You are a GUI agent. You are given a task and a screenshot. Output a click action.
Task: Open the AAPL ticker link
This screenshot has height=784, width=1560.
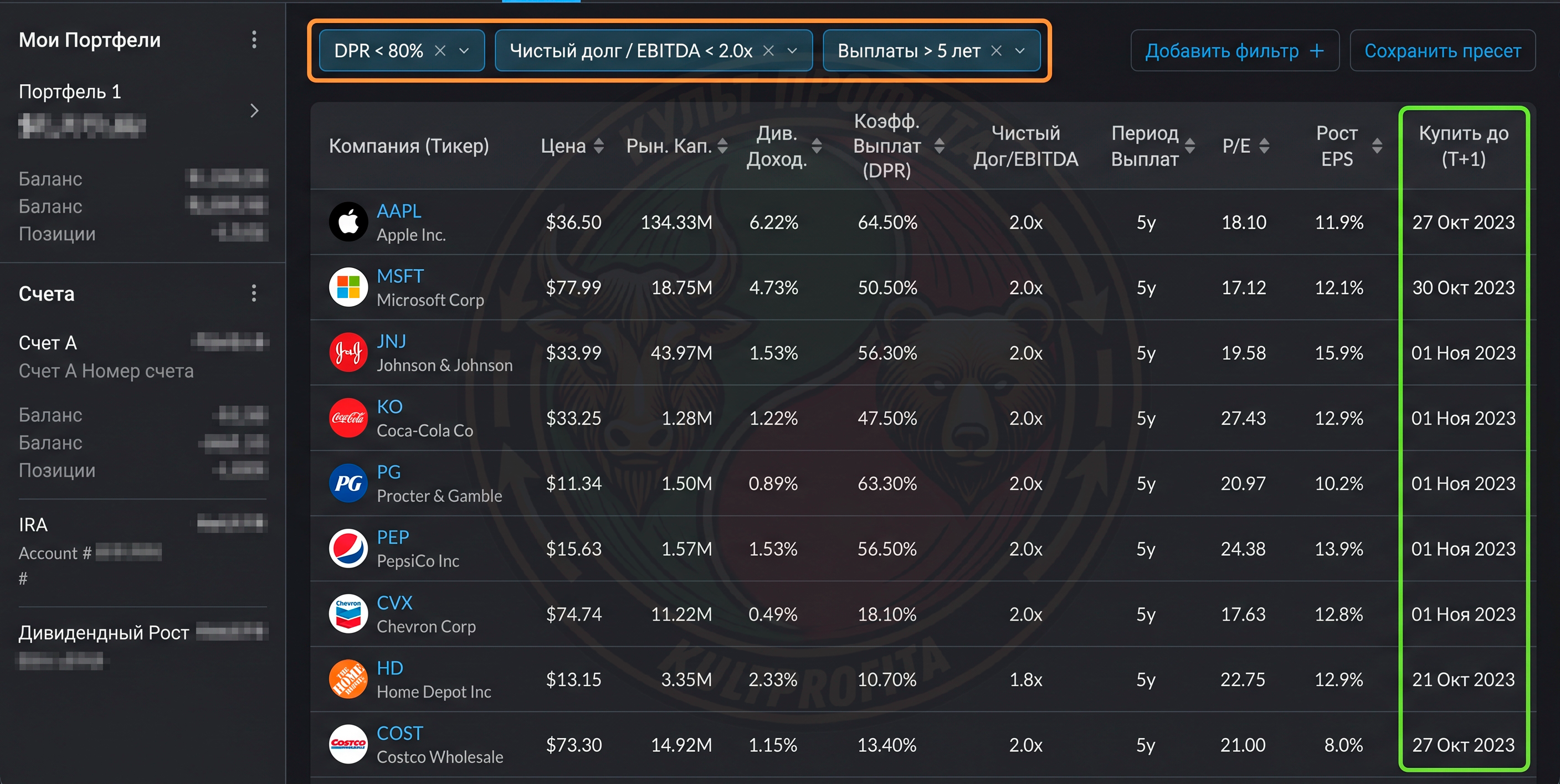click(399, 211)
